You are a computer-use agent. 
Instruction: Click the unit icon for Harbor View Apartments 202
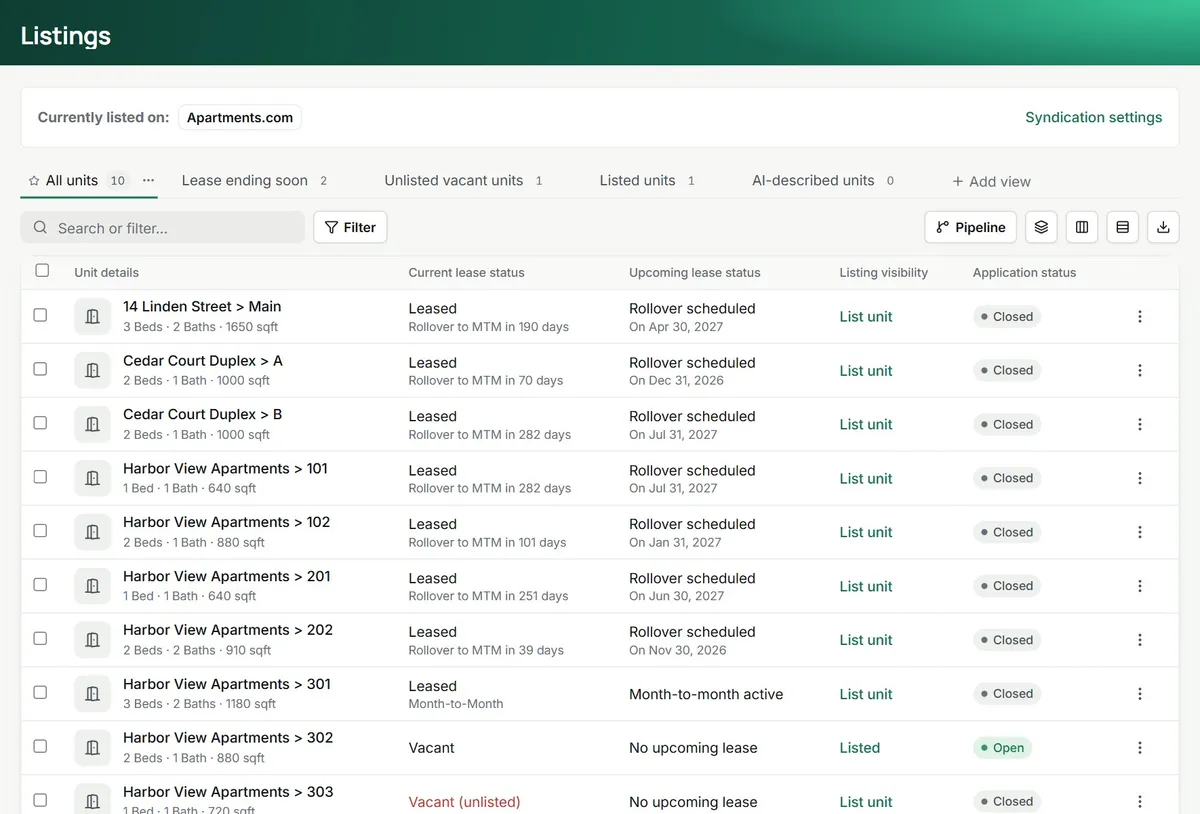point(92,640)
